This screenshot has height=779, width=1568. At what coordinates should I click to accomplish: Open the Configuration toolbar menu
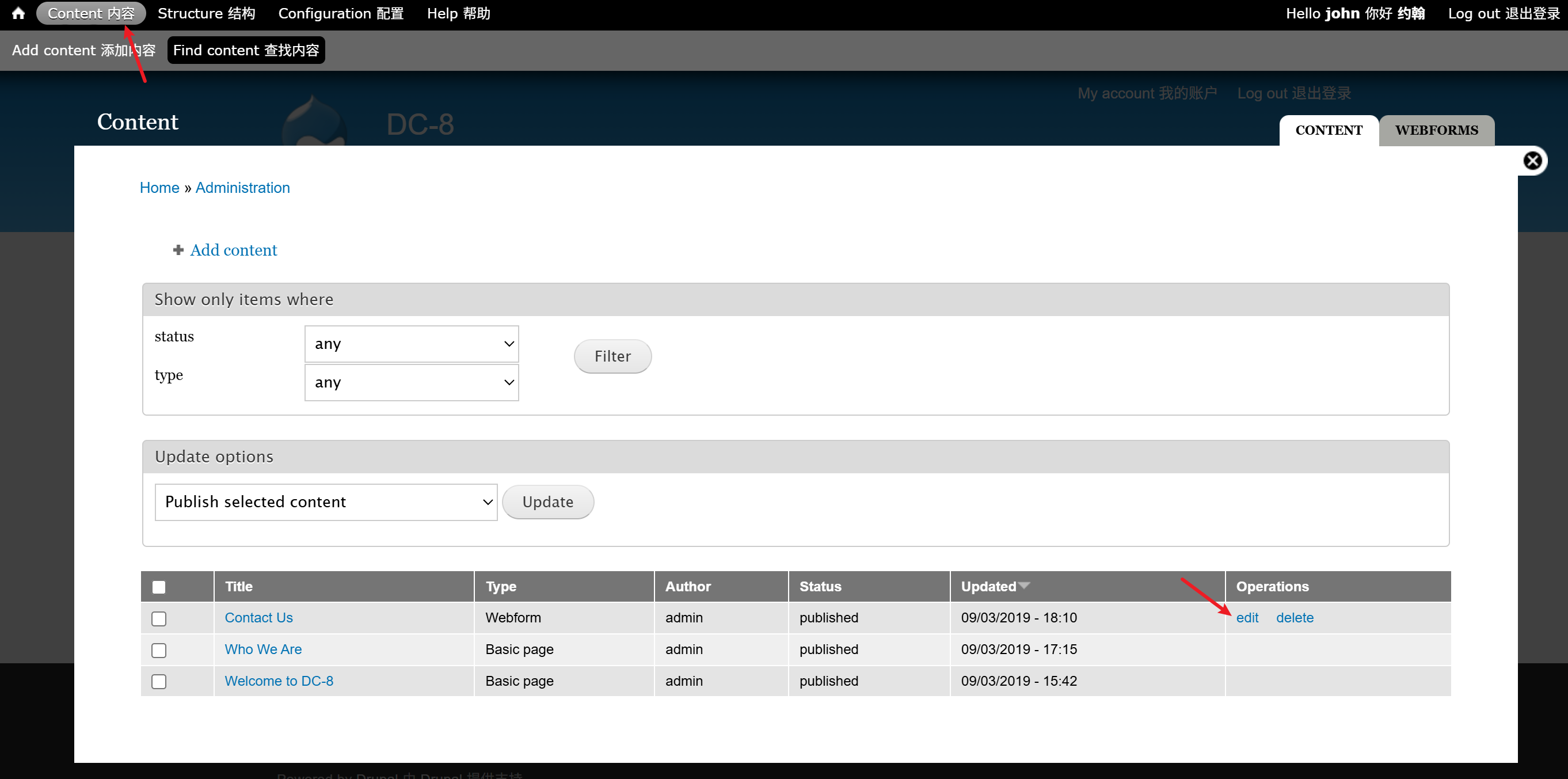tap(341, 13)
